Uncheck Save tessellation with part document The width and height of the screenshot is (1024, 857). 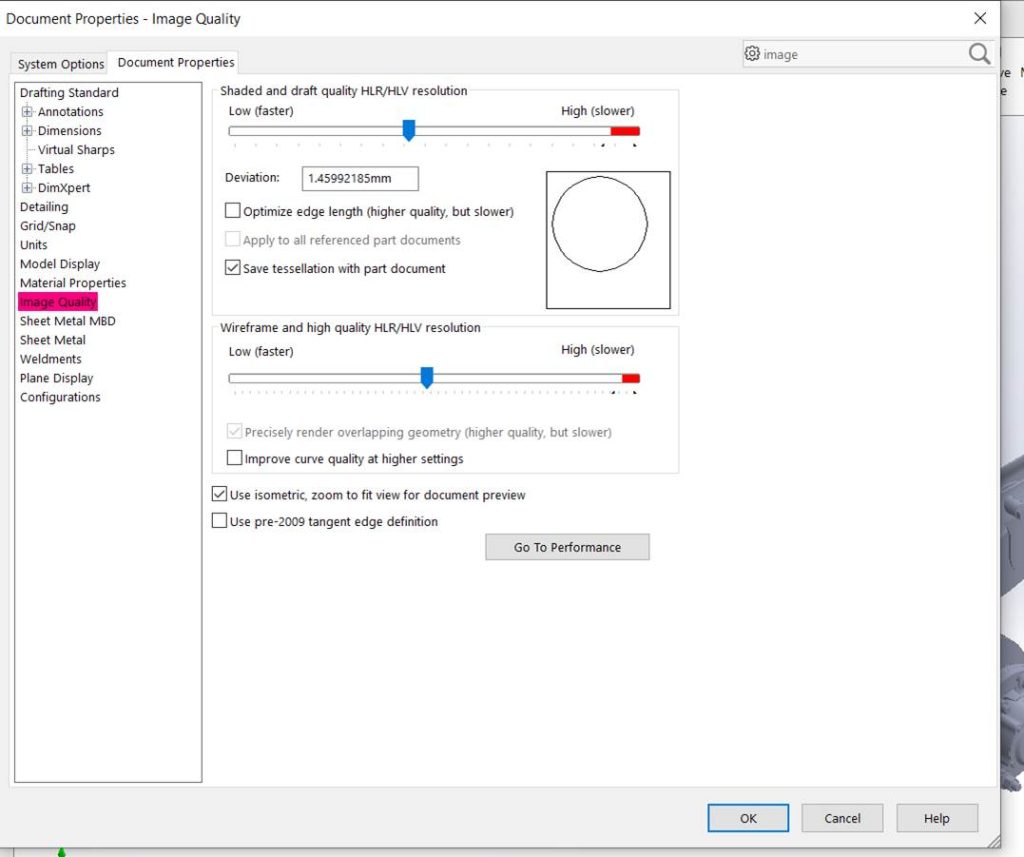tap(232, 267)
